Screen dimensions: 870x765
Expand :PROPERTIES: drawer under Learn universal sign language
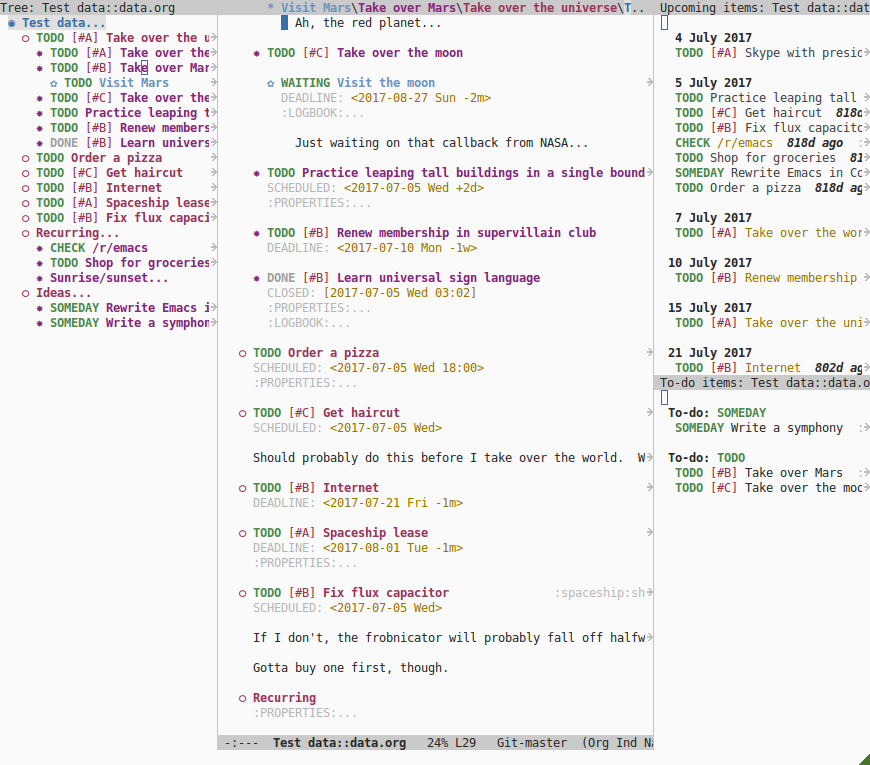click(319, 307)
